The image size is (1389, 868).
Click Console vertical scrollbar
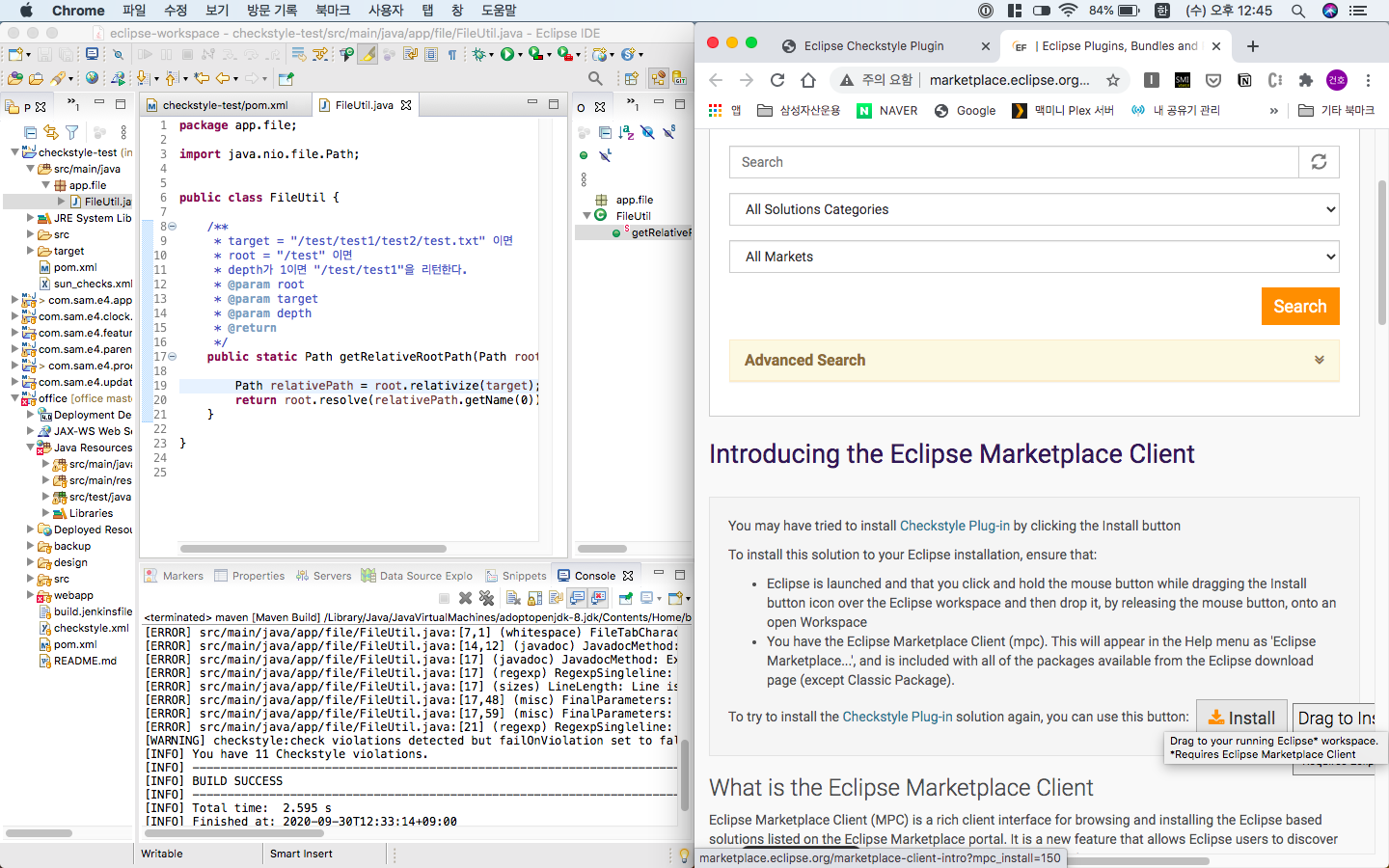[x=686, y=774]
